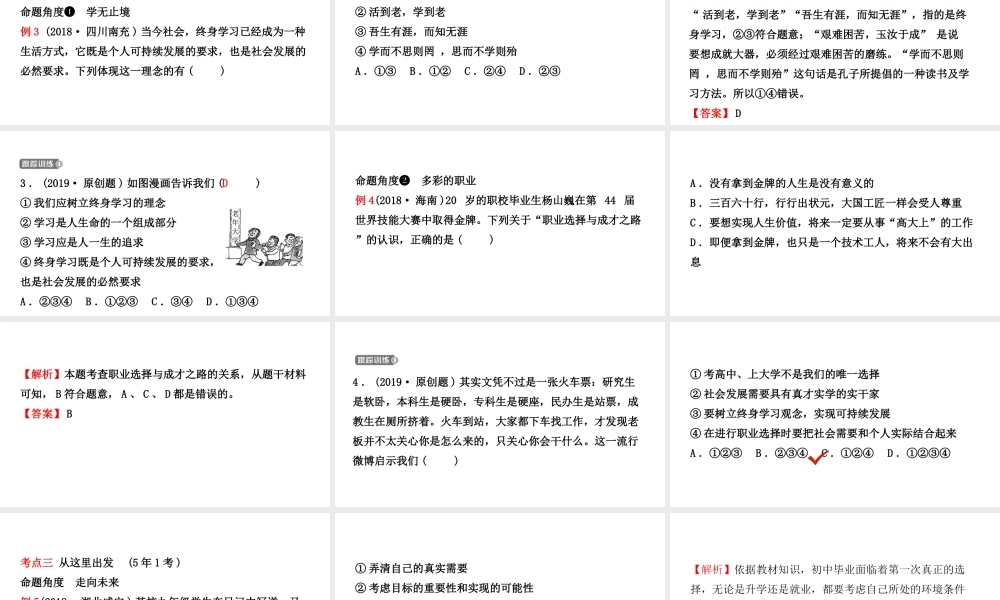
Task: Click the question line 3.(2019·原创题)如图漫画告诉我们
Action: (x=140, y=183)
